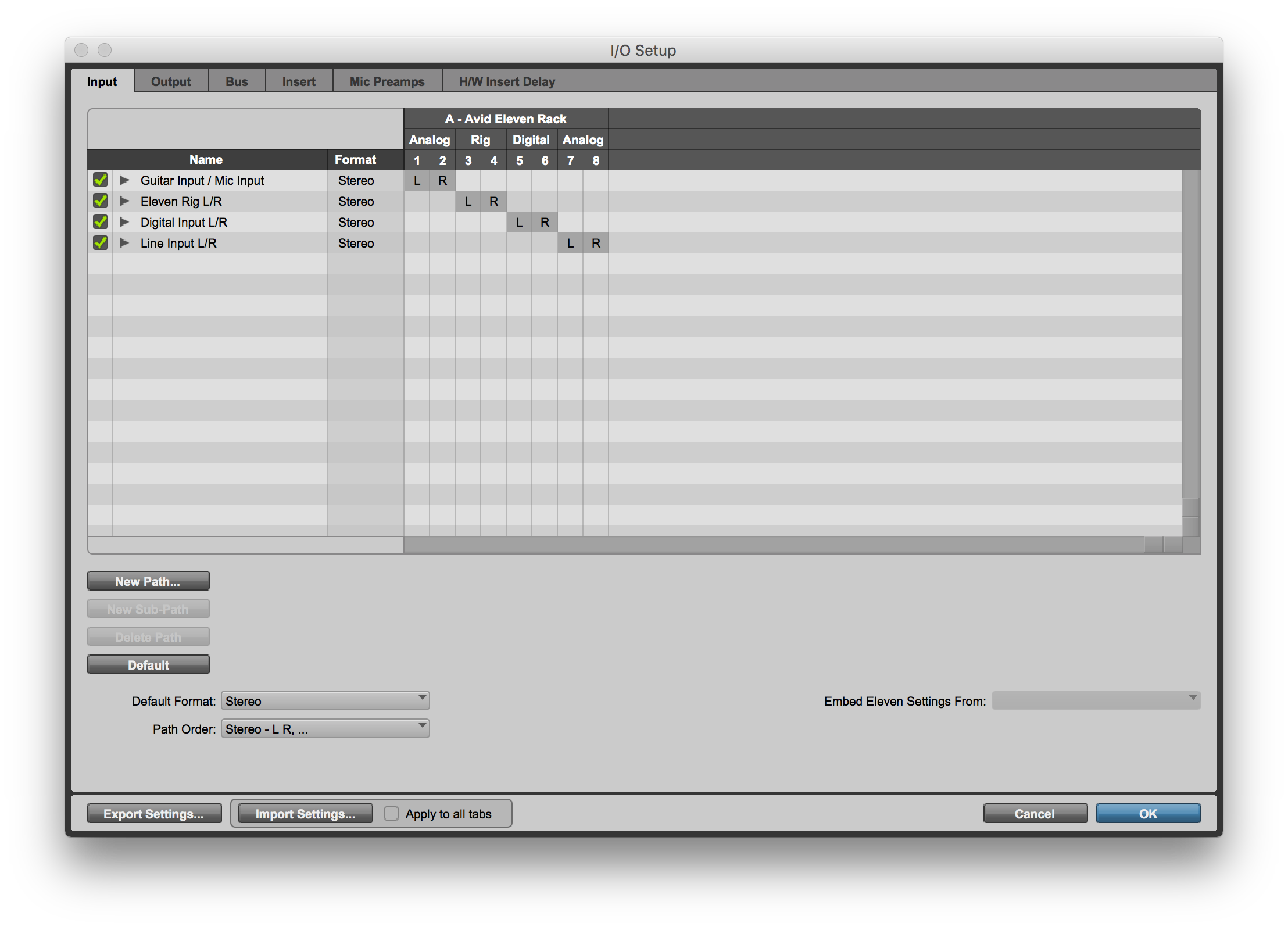
Task: Enable Apply to all tabs
Action: point(391,813)
